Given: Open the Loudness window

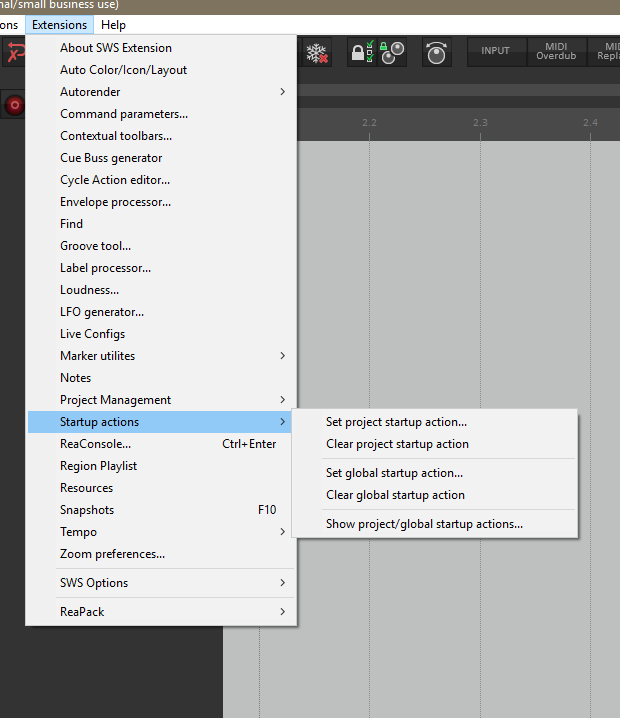Looking at the screenshot, I should click(x=161, y=290).
